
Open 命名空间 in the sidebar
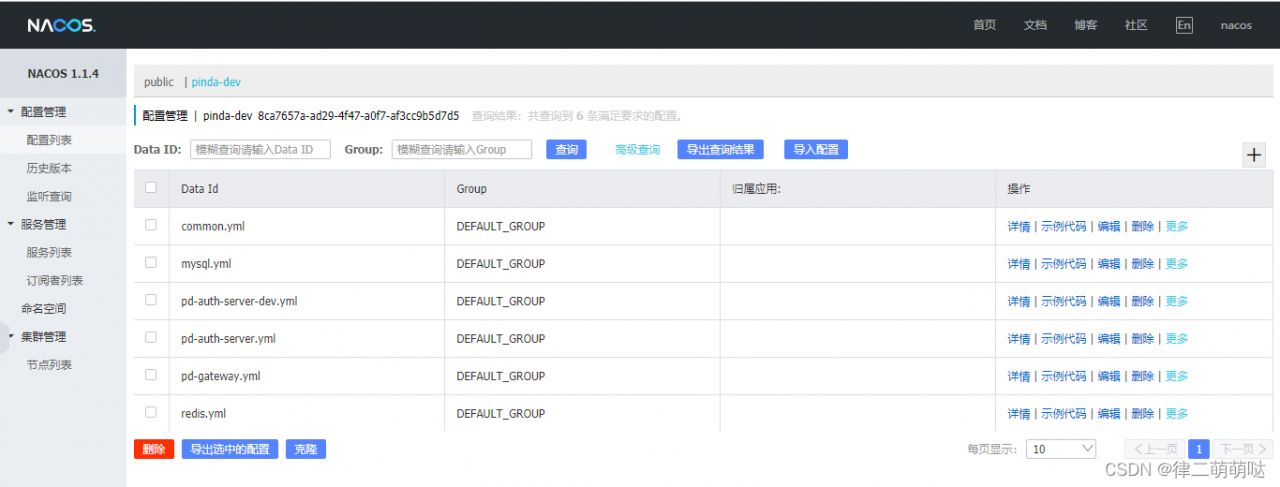point(44,308)
